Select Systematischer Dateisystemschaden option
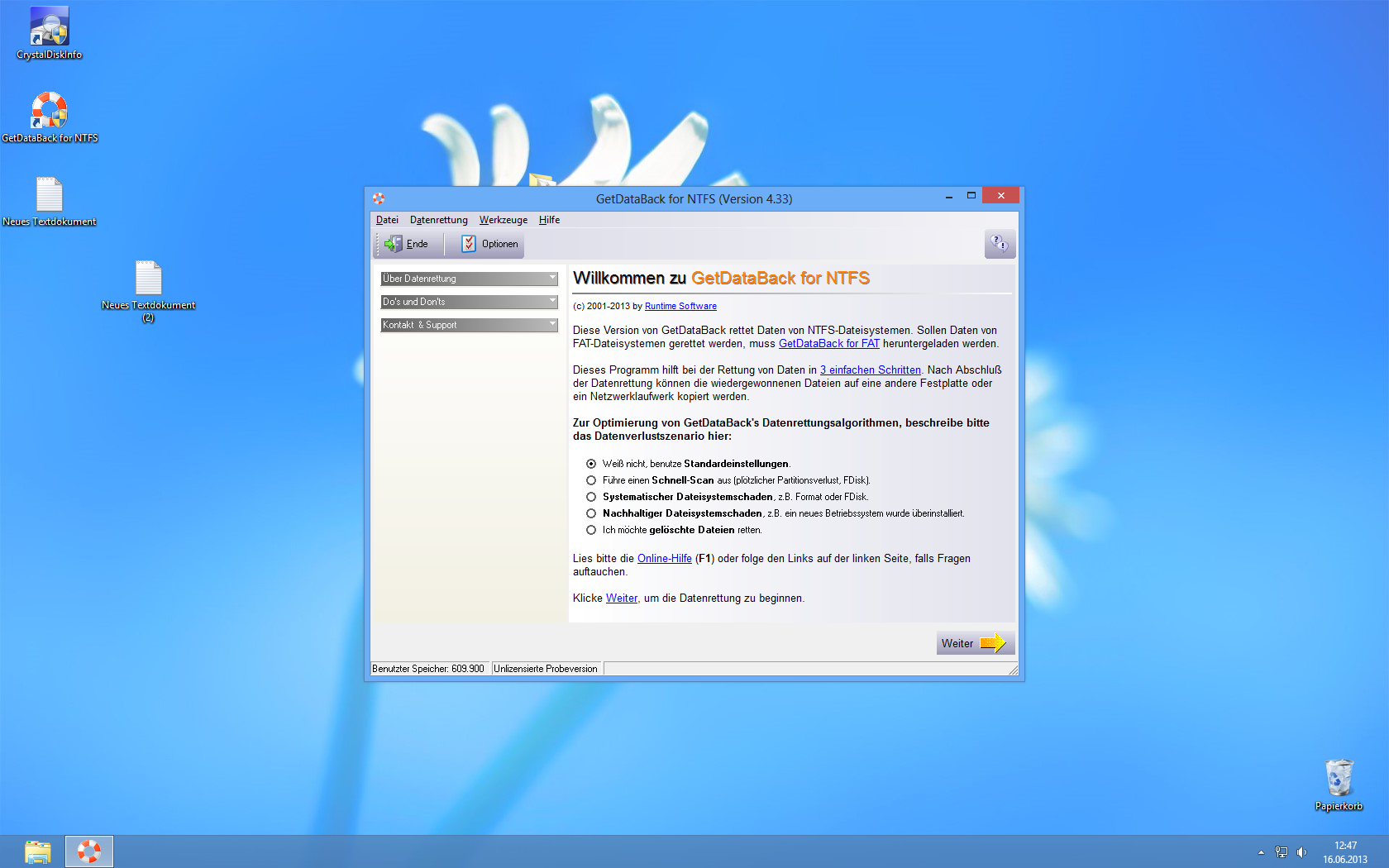This screenshot has width=1389, height=868. pyautogui.click(x=591, y=497)
